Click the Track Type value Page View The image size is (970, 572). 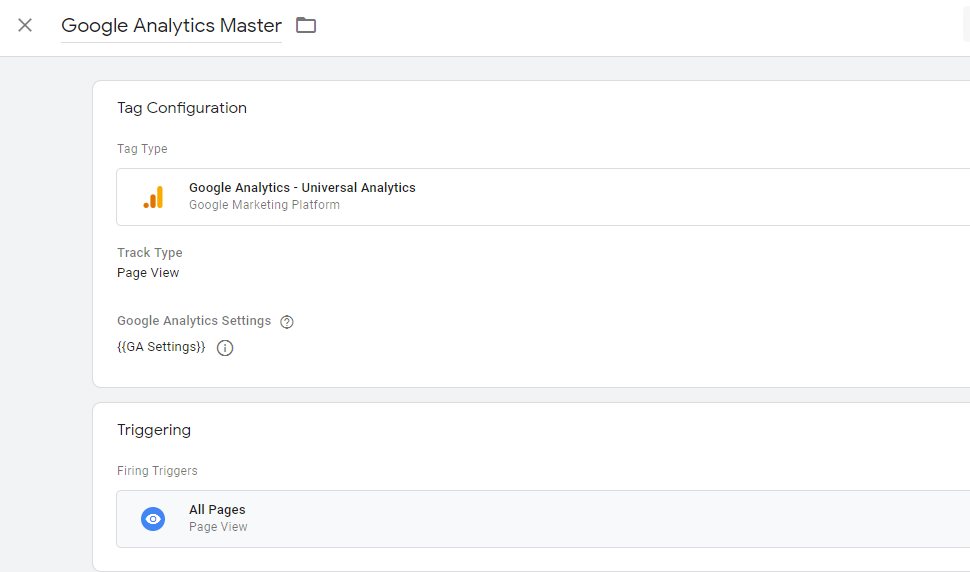148,273
